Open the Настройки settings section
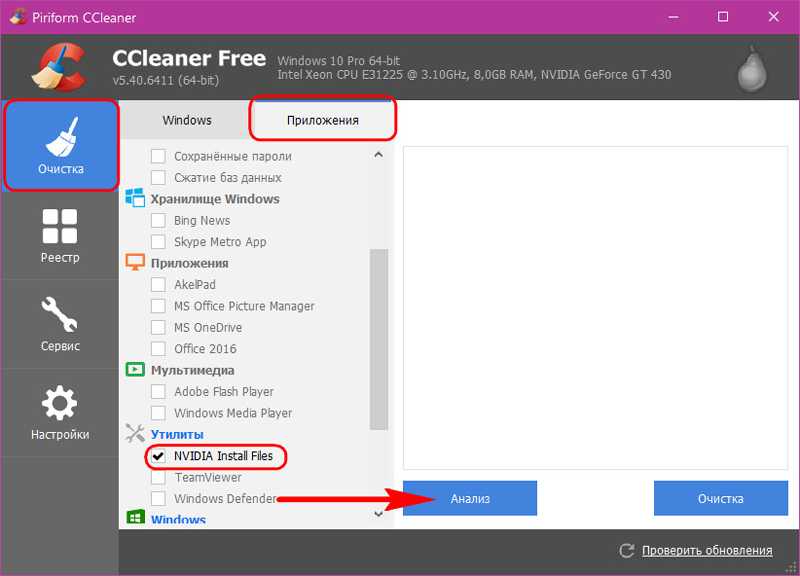Image resolution: width=800 pixels, height=576 pixels. point(60,413)
